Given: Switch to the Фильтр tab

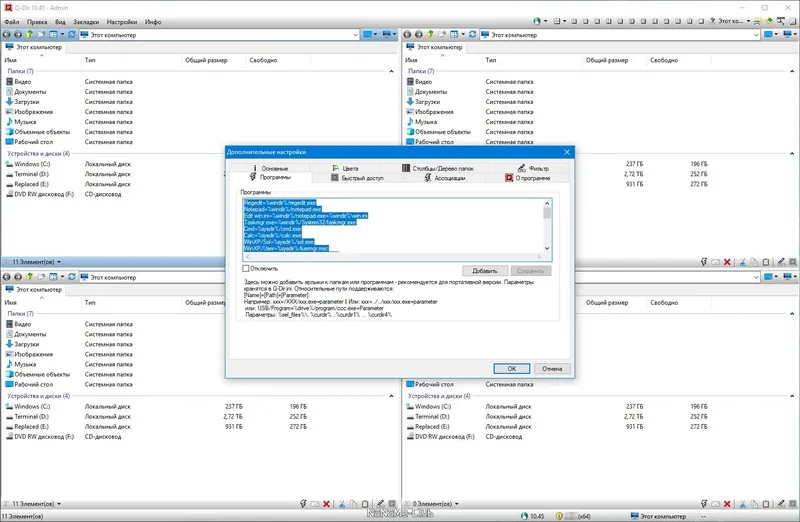Looking at the screenshot, I should pos(533,168).
